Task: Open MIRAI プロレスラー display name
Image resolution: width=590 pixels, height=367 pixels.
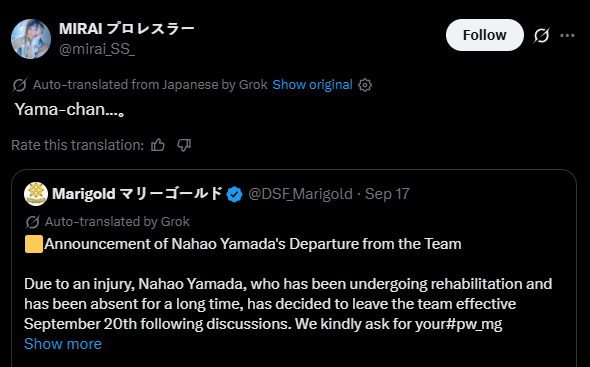Action: (x=126, y=29)
